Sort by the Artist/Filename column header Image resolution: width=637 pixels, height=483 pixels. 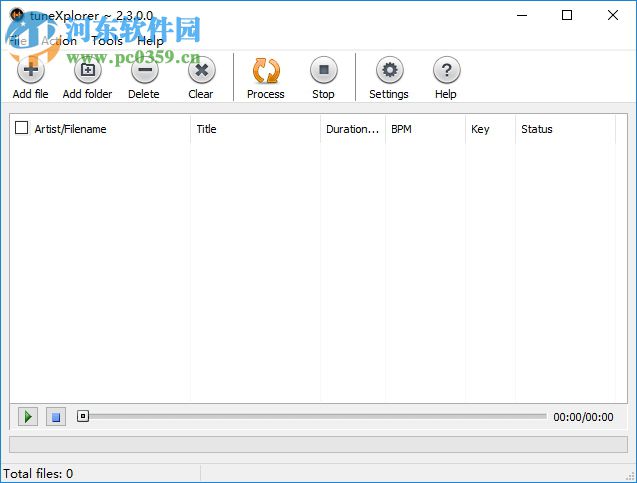click(100, 129)
